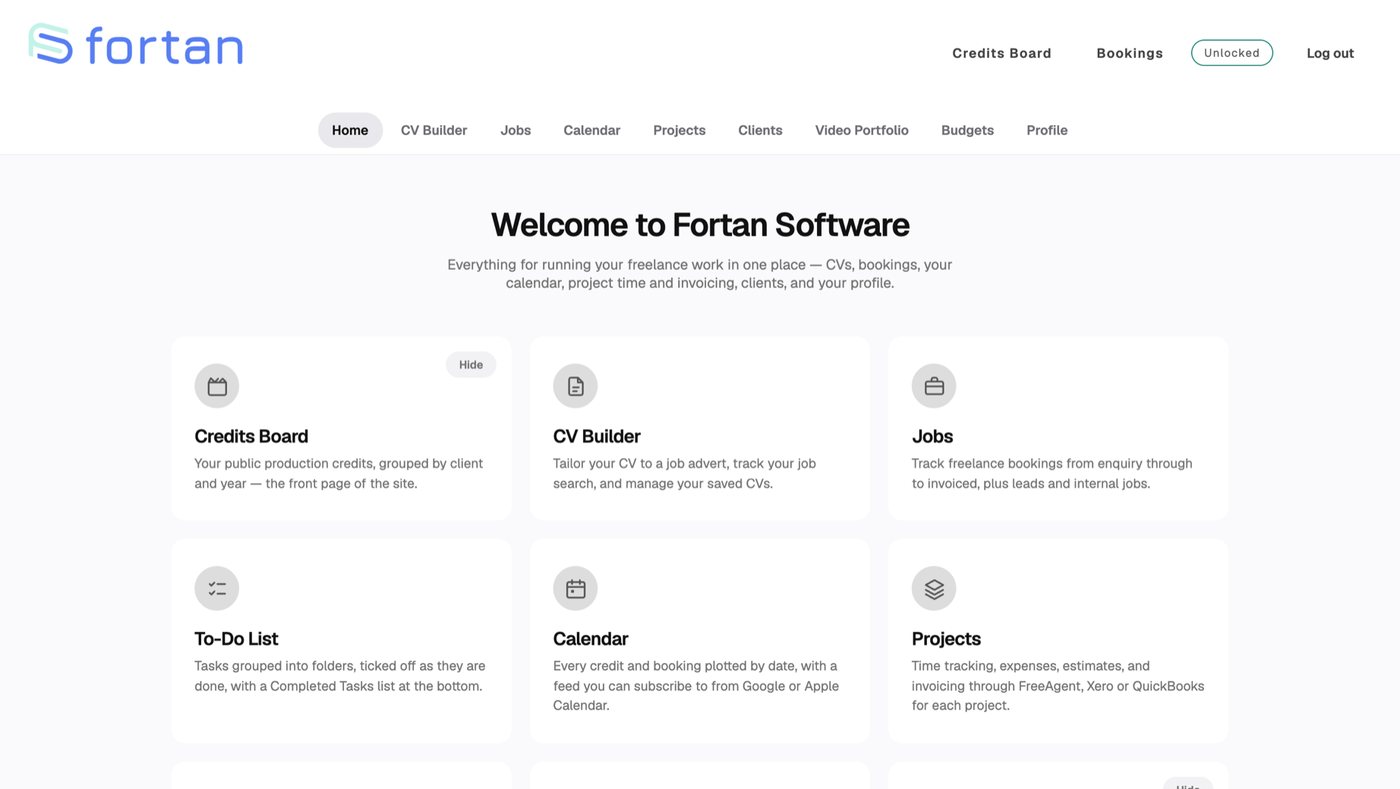Click 'Tasks grouped into folders' description
This screenshot has width=1400, height=789.
coord(340,676)
